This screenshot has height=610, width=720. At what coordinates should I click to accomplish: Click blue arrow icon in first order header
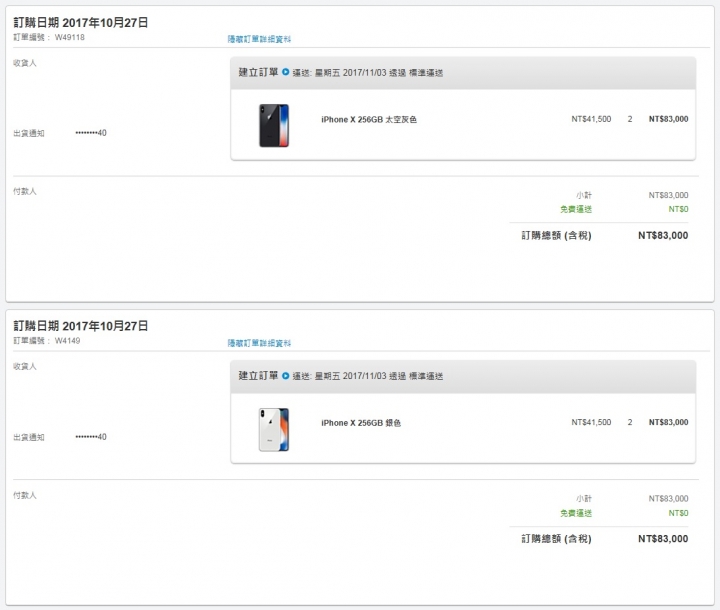286,72
